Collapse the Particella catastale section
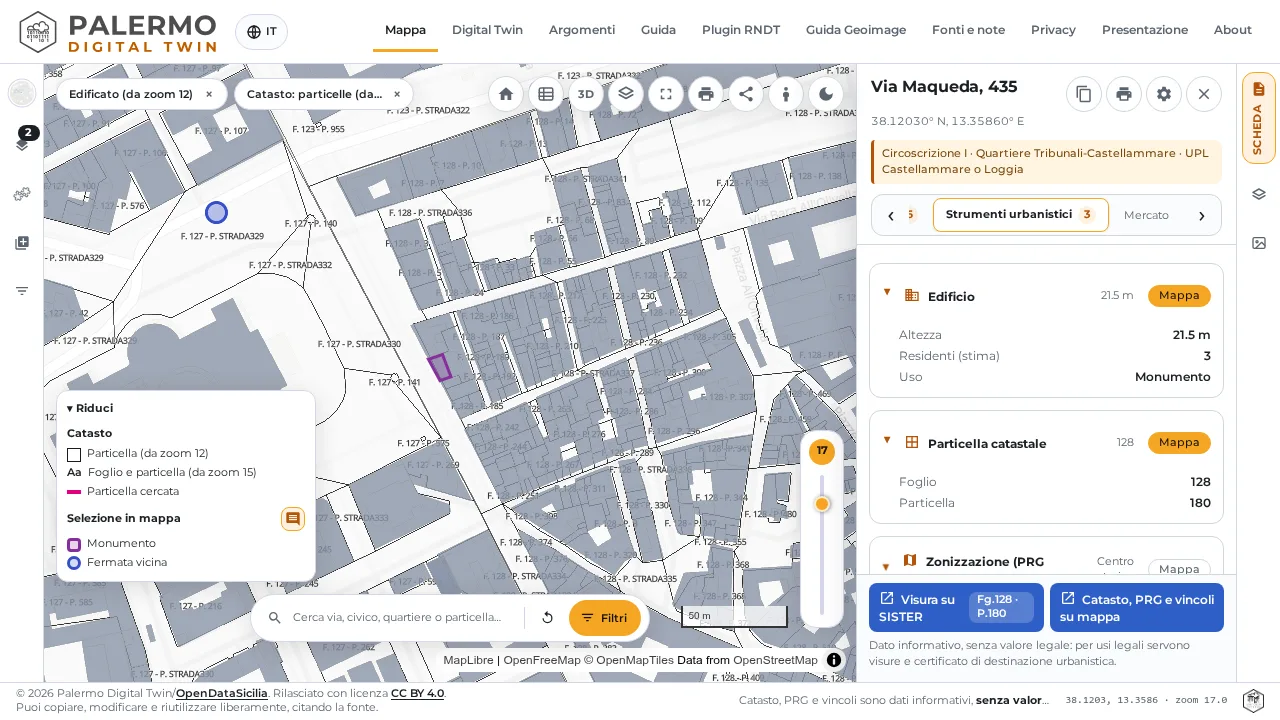Image resolution: width=1280 pixels, height=720 pixels. click(x=887, y=440)
